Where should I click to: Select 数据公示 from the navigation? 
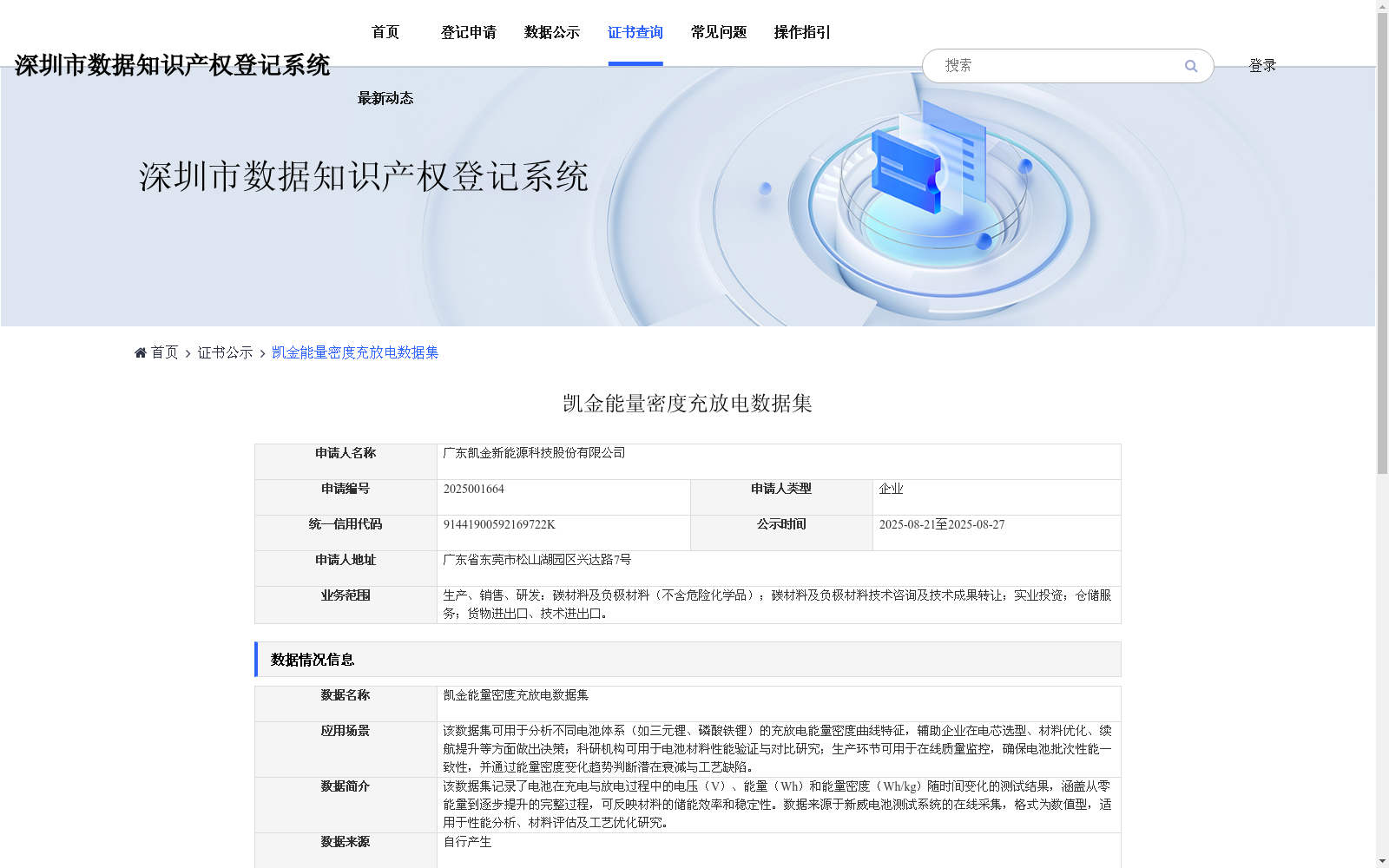(x=551, y=32)
